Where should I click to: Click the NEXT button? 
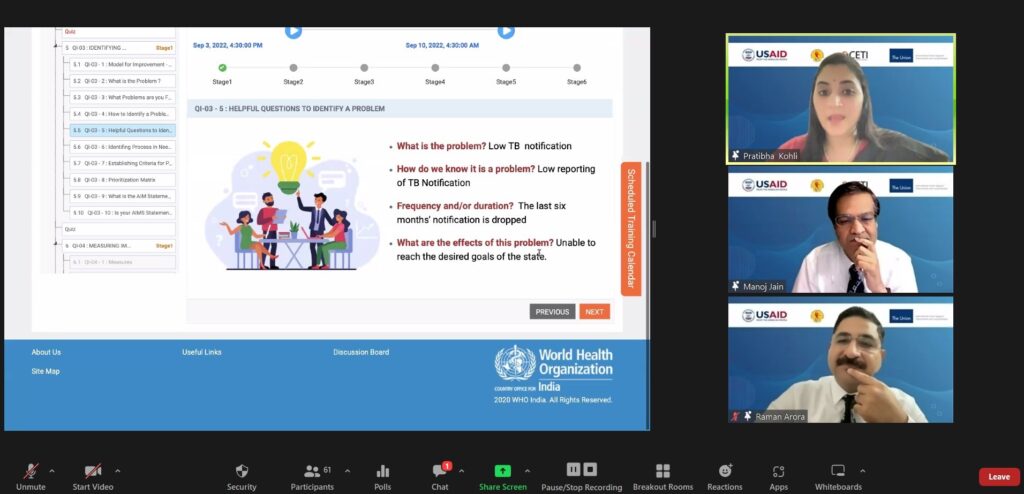(x=594, y=312)
